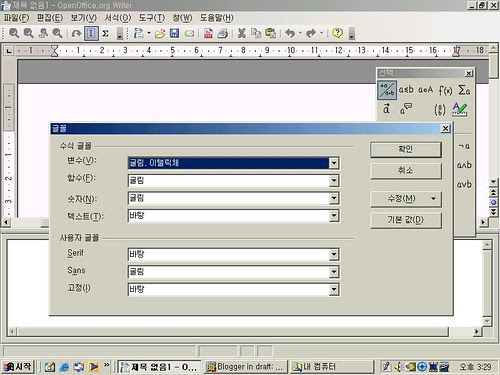
Task: Click the Show Desktop quick launch icon
Action: (x=49, y=367)
